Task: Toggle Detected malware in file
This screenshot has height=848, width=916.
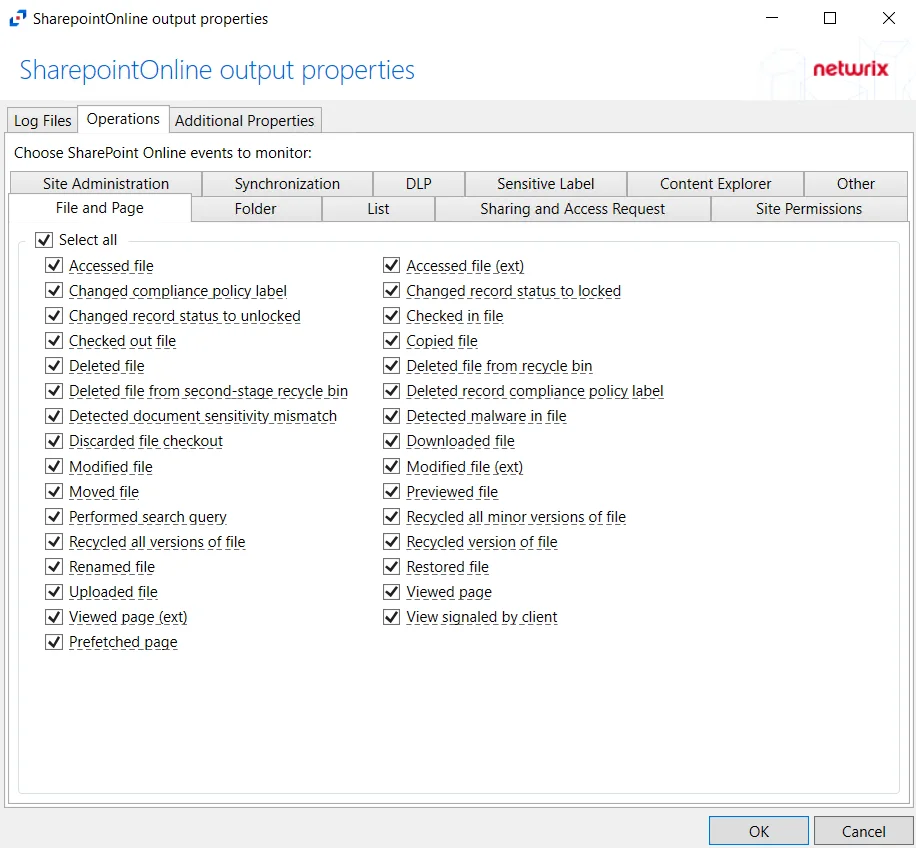Action: [x=391, y=416]
